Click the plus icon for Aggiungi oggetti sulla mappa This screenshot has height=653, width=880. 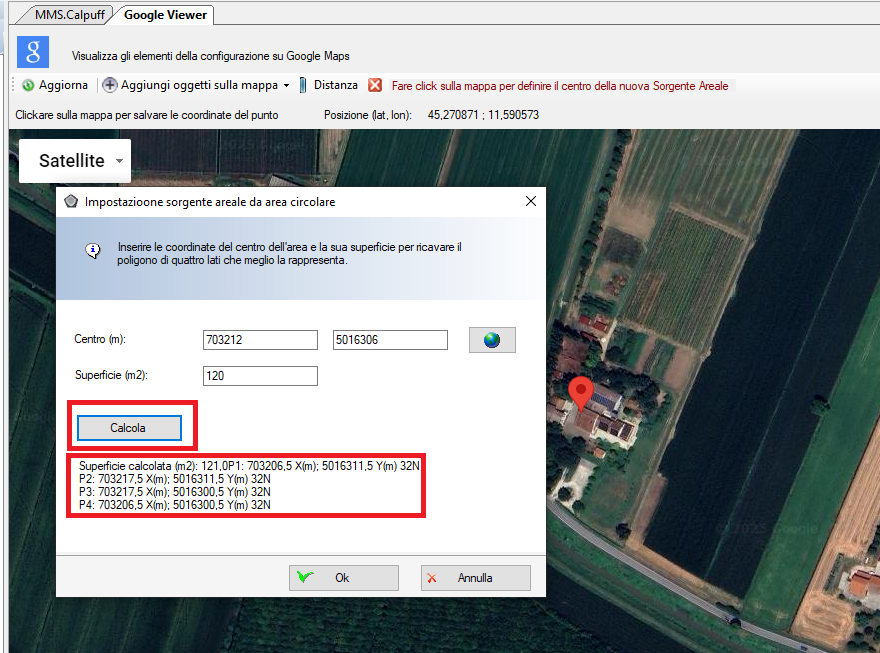[x=110, y=86]
